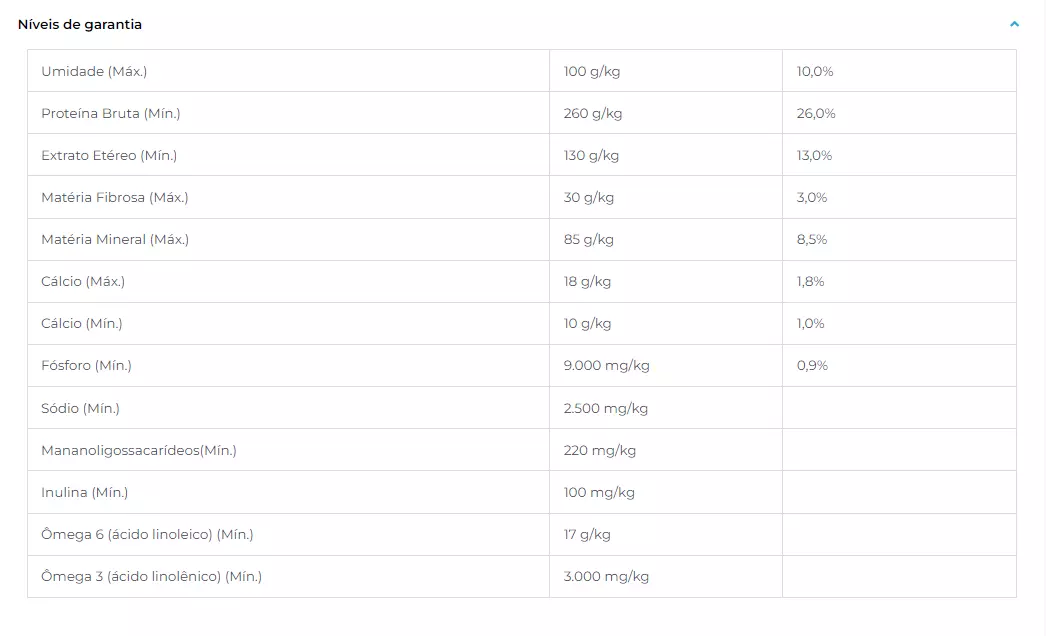Click the 8,5% mineral percentage cell

coord(899,239)
